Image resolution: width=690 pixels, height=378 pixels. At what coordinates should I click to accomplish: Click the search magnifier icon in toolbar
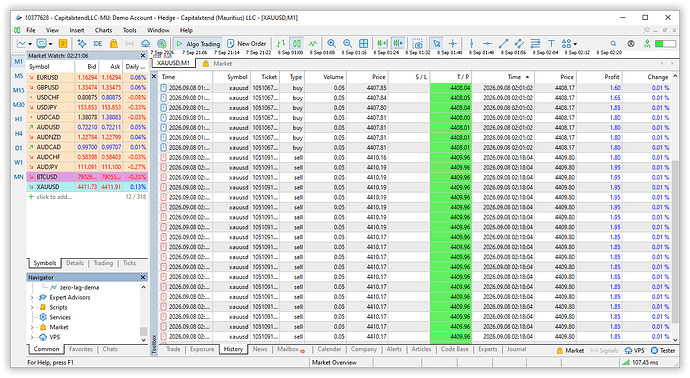[x=613, y=44]
